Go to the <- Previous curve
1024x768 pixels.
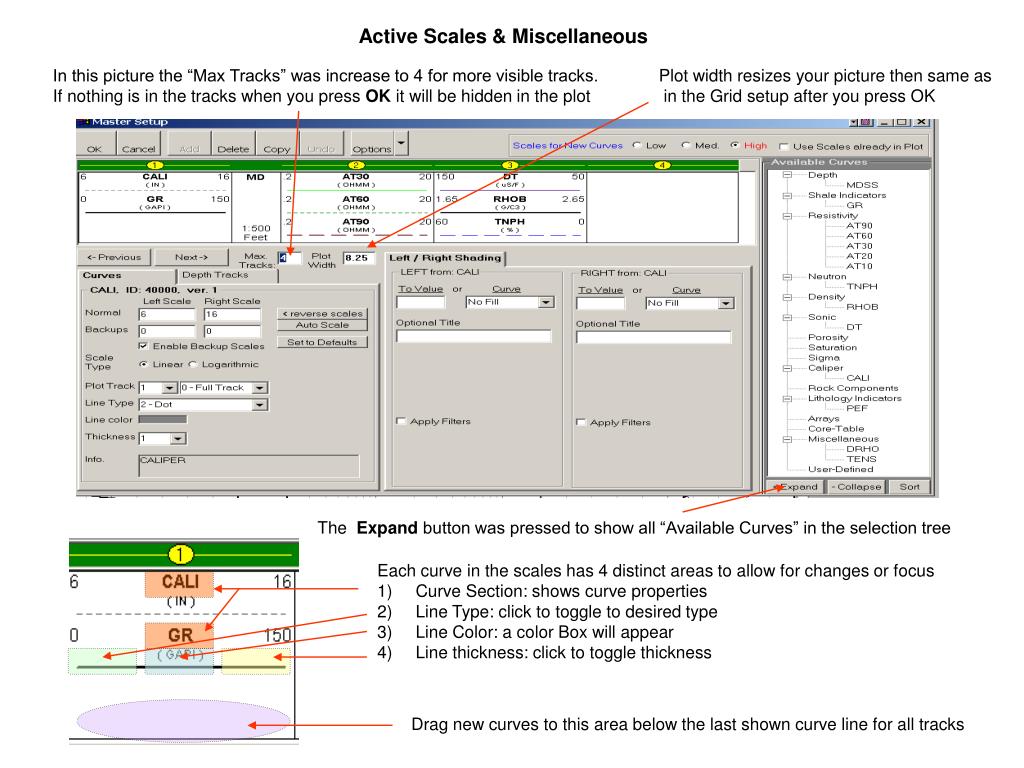point(114,257)
